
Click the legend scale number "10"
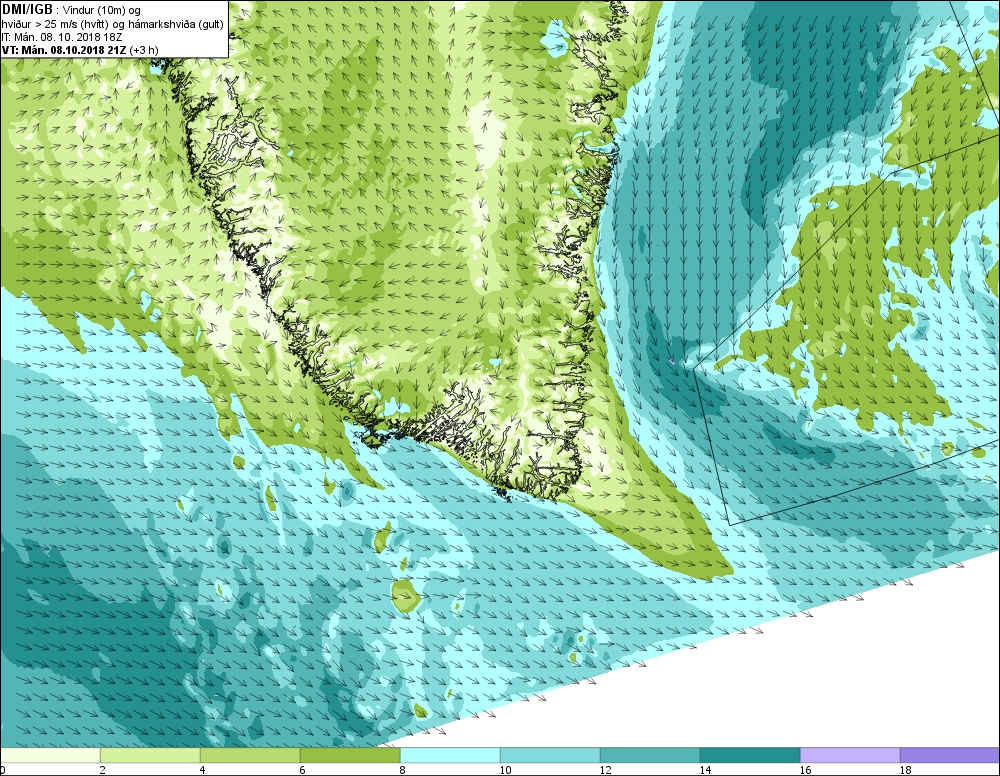click(x=505, y=770)
